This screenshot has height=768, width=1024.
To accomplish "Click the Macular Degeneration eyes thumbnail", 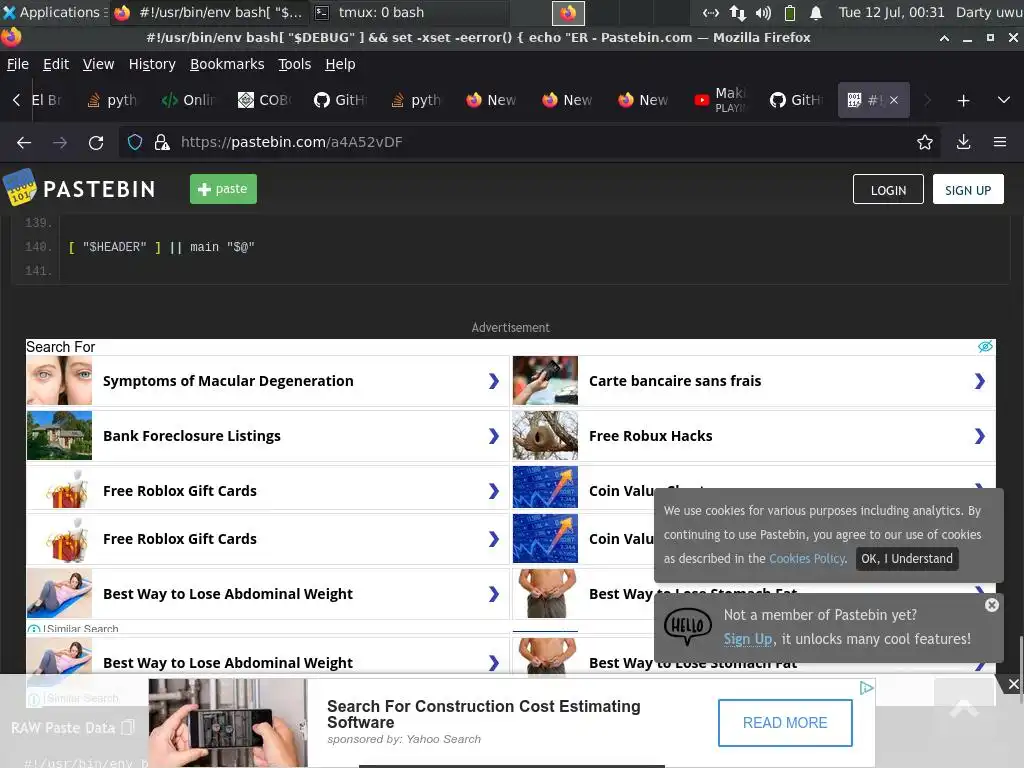I will click(x=59, y=381).
